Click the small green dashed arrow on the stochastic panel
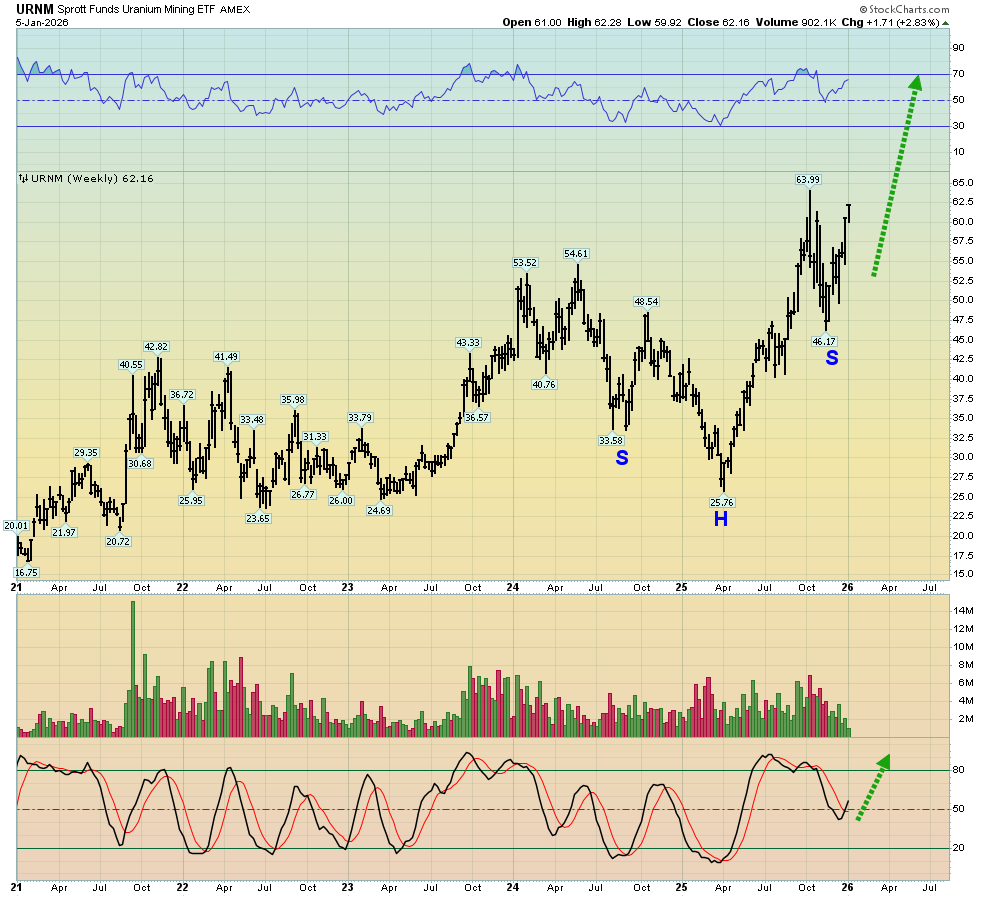The height and width of the screenshot is (897, 990). [870, 788]
